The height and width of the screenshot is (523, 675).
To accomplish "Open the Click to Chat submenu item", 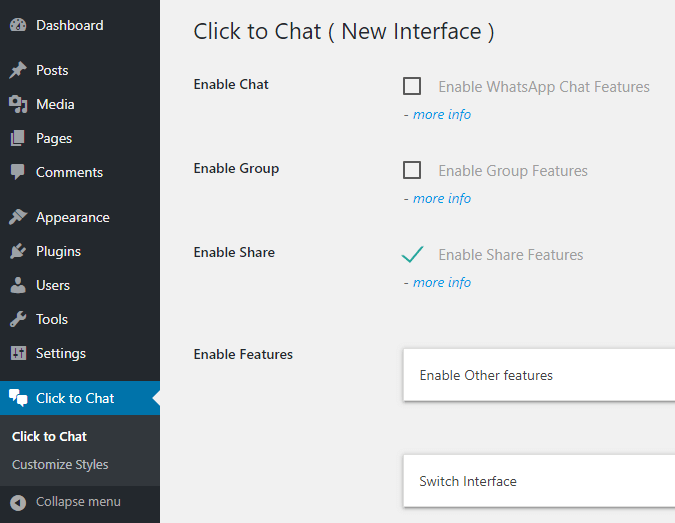I will 50,436.
